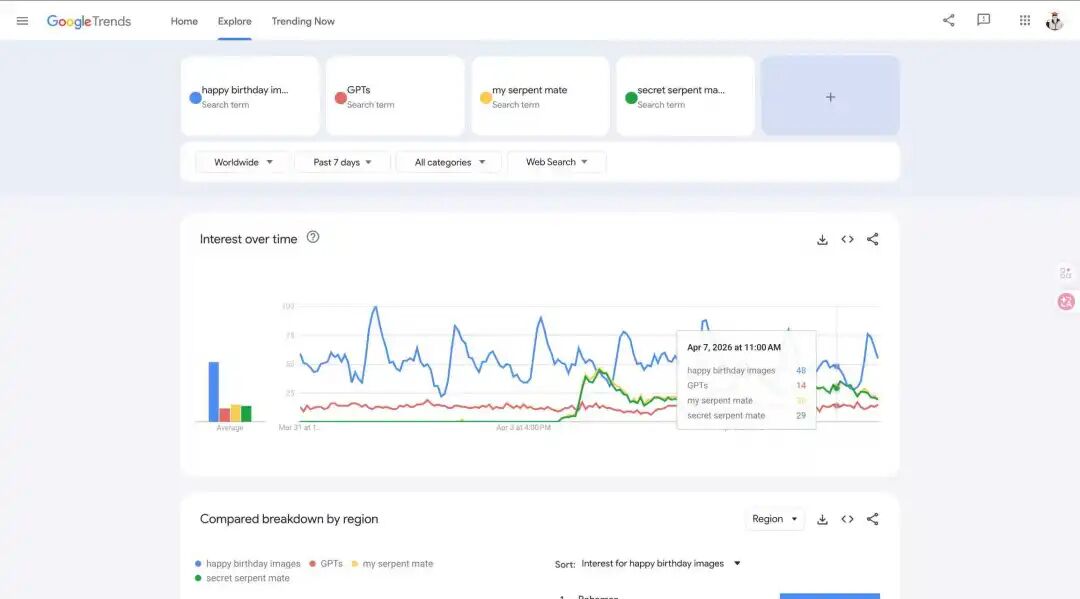Screen dimensions: 1080x599
Task: Select the Explore tab
Action: 234,21
